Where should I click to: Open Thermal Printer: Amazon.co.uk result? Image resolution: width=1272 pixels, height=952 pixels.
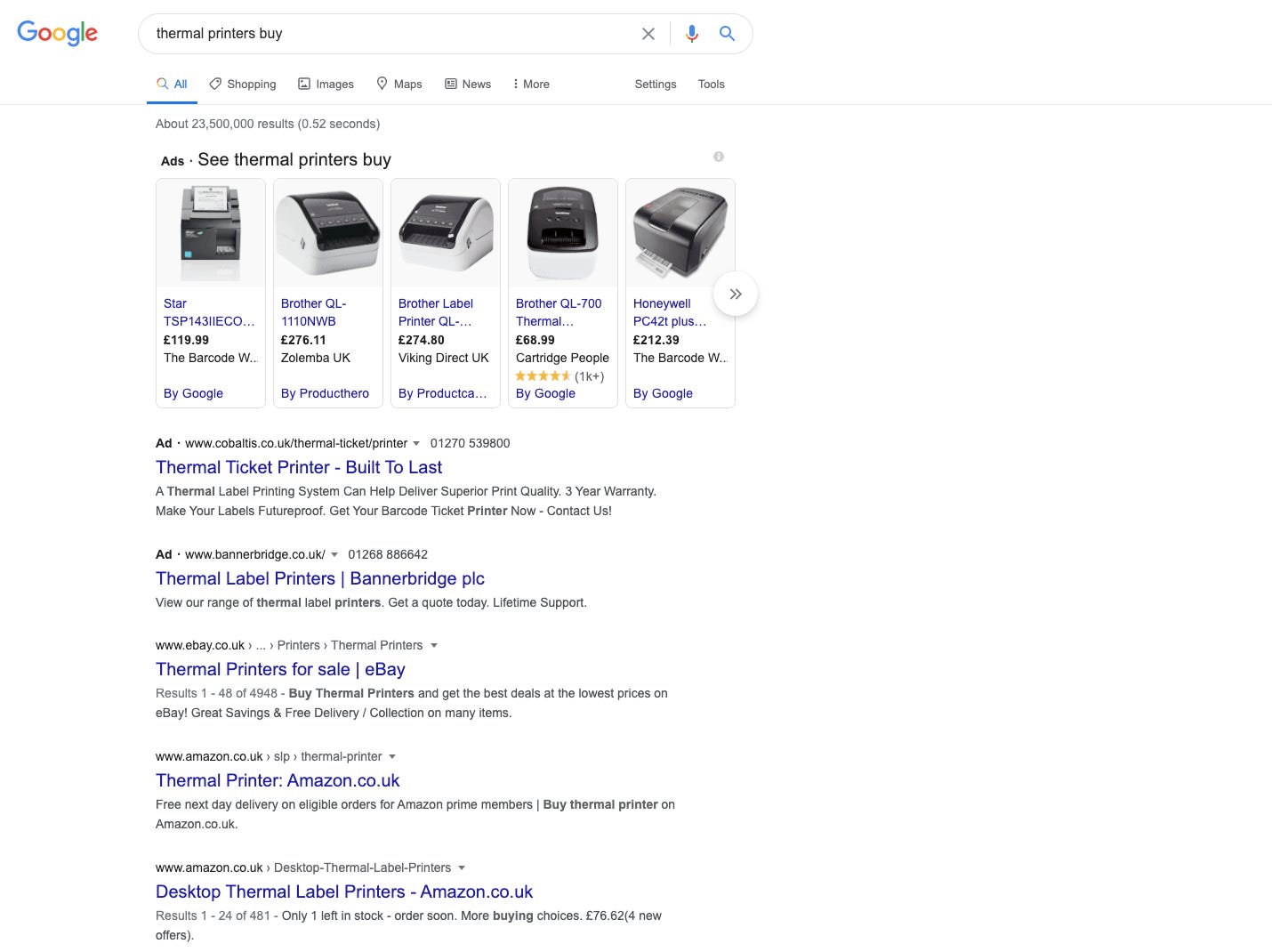coord(278,780)
